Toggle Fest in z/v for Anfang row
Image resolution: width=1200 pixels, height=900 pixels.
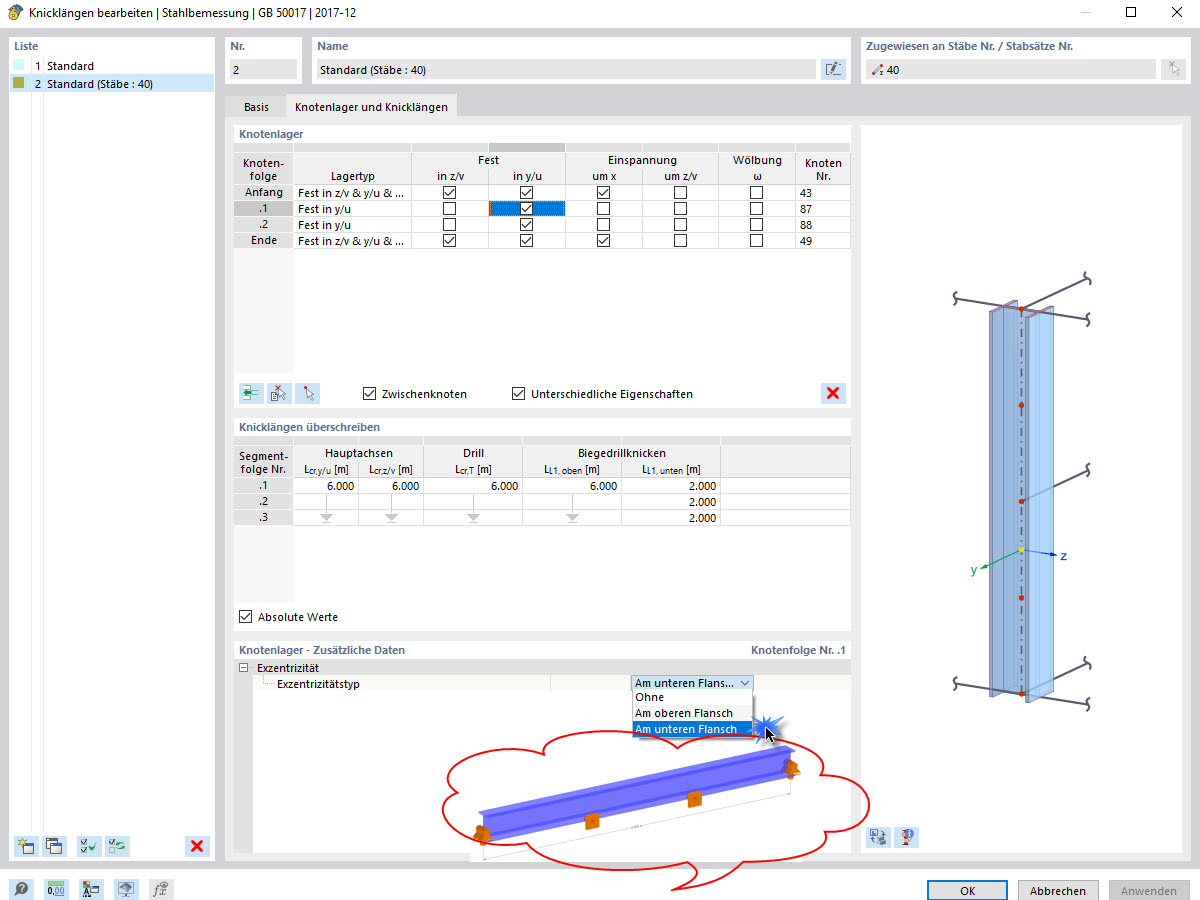tap(450, 192)
